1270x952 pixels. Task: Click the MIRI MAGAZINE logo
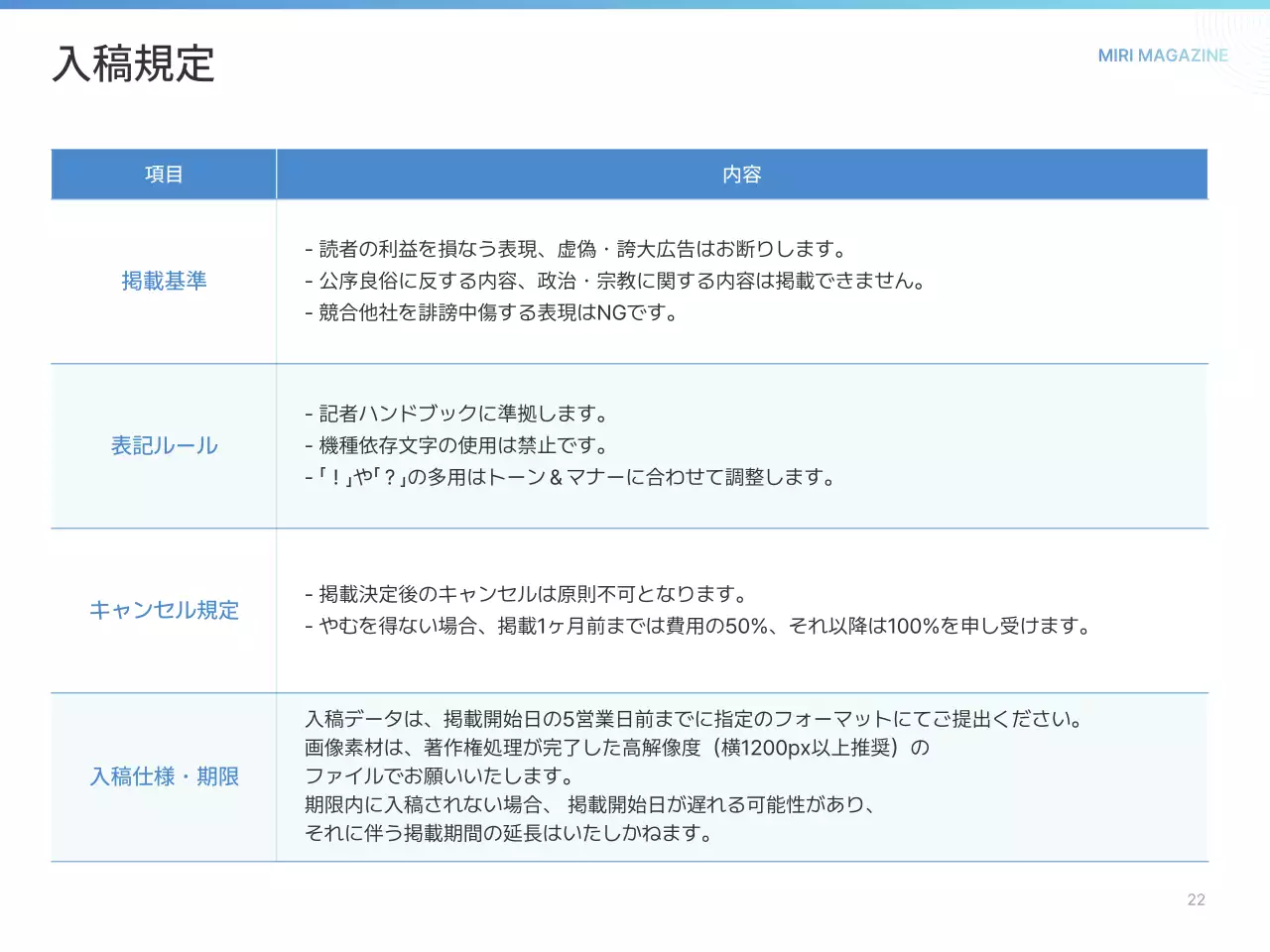point(1162,56)
